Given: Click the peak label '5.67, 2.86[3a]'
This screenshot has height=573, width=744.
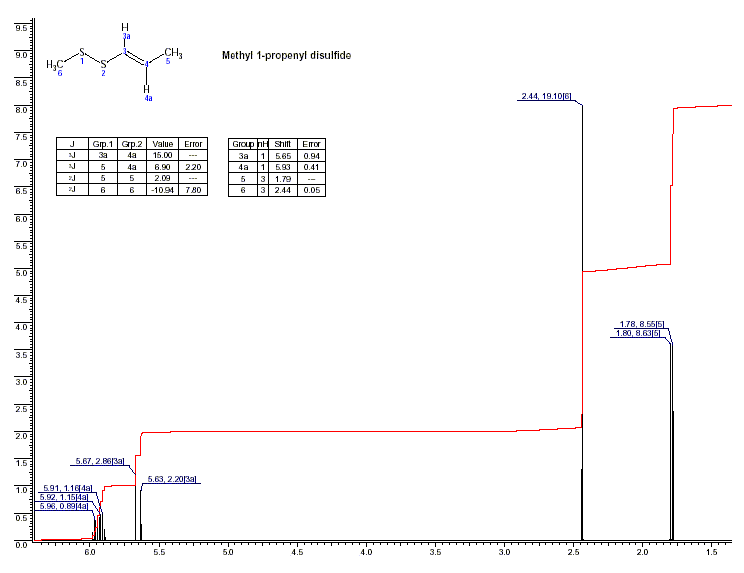Looking at the screenshot, I should 100,461.
